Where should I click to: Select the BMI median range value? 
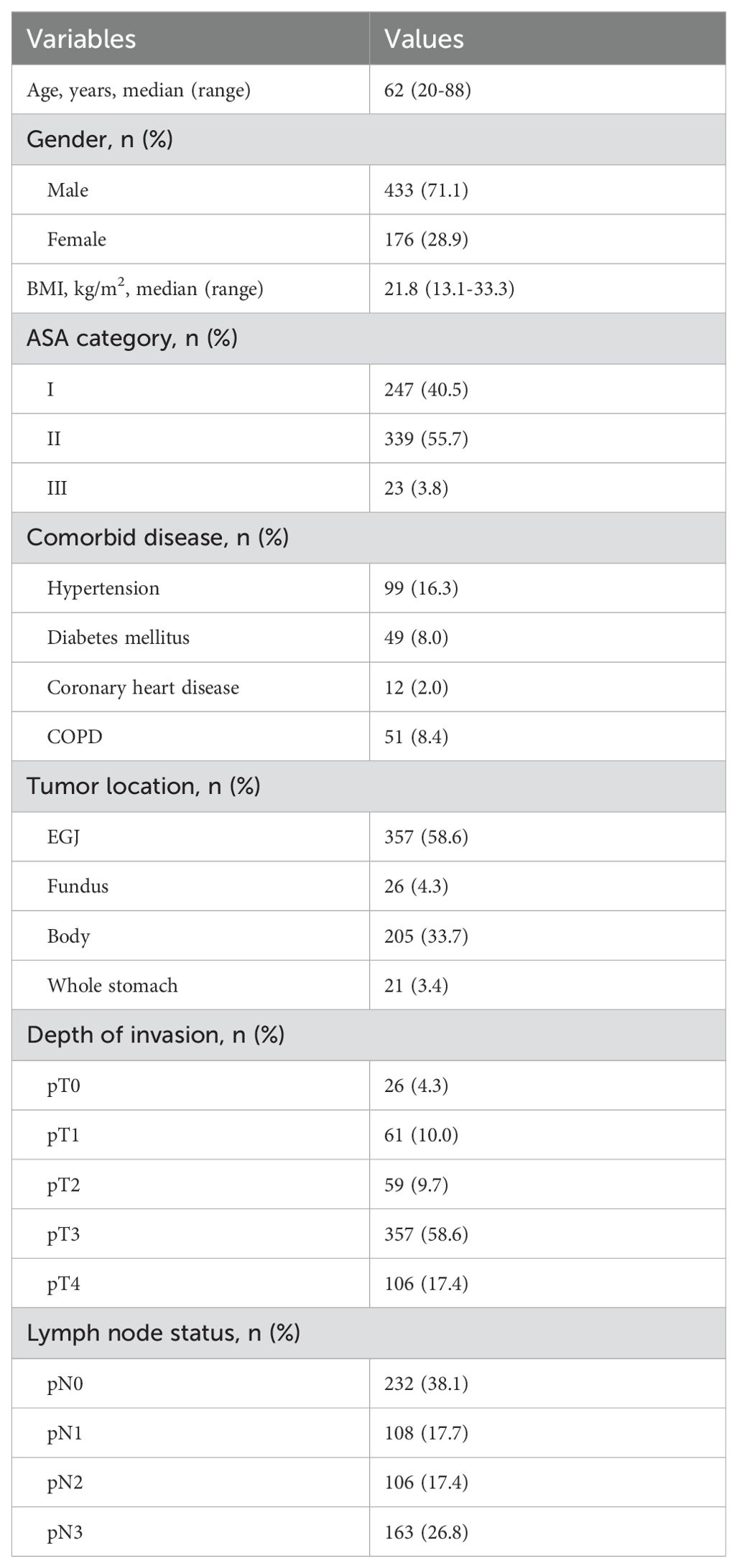point(449,289)
